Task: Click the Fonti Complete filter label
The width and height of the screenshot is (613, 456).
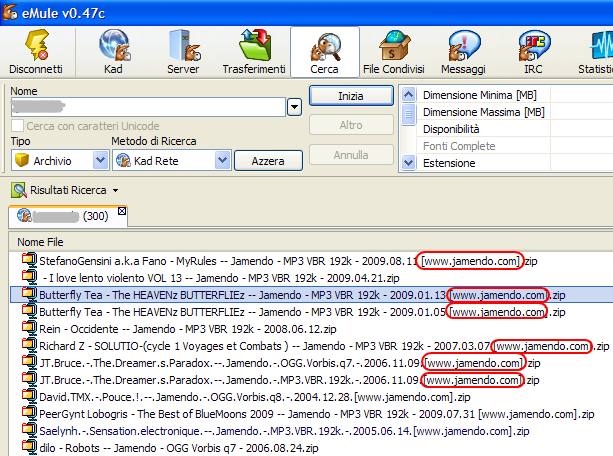Action: [x=459, y=146]
